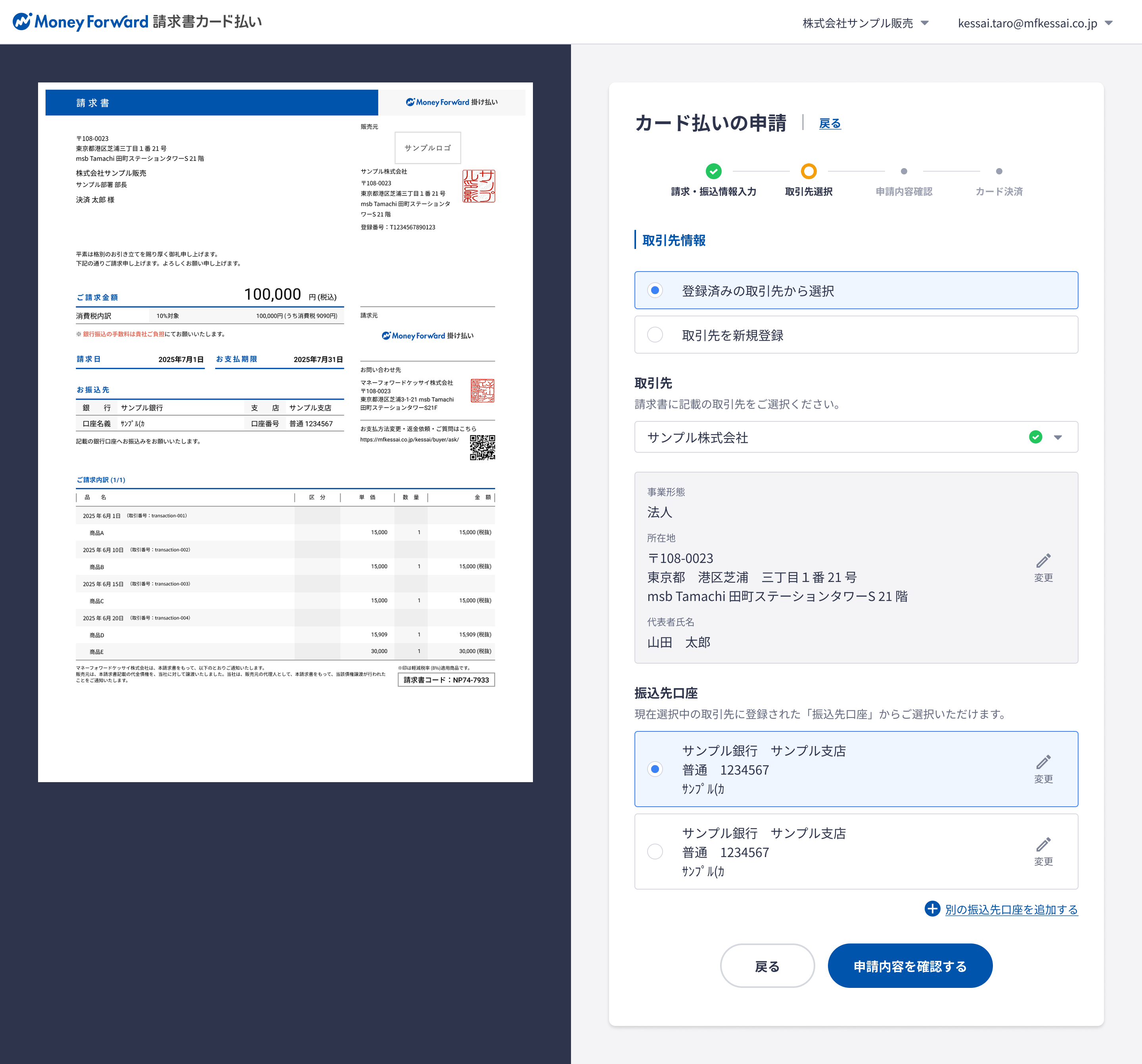
Task: Click payment due date 2025年7月31日
Action: (318, 360)
